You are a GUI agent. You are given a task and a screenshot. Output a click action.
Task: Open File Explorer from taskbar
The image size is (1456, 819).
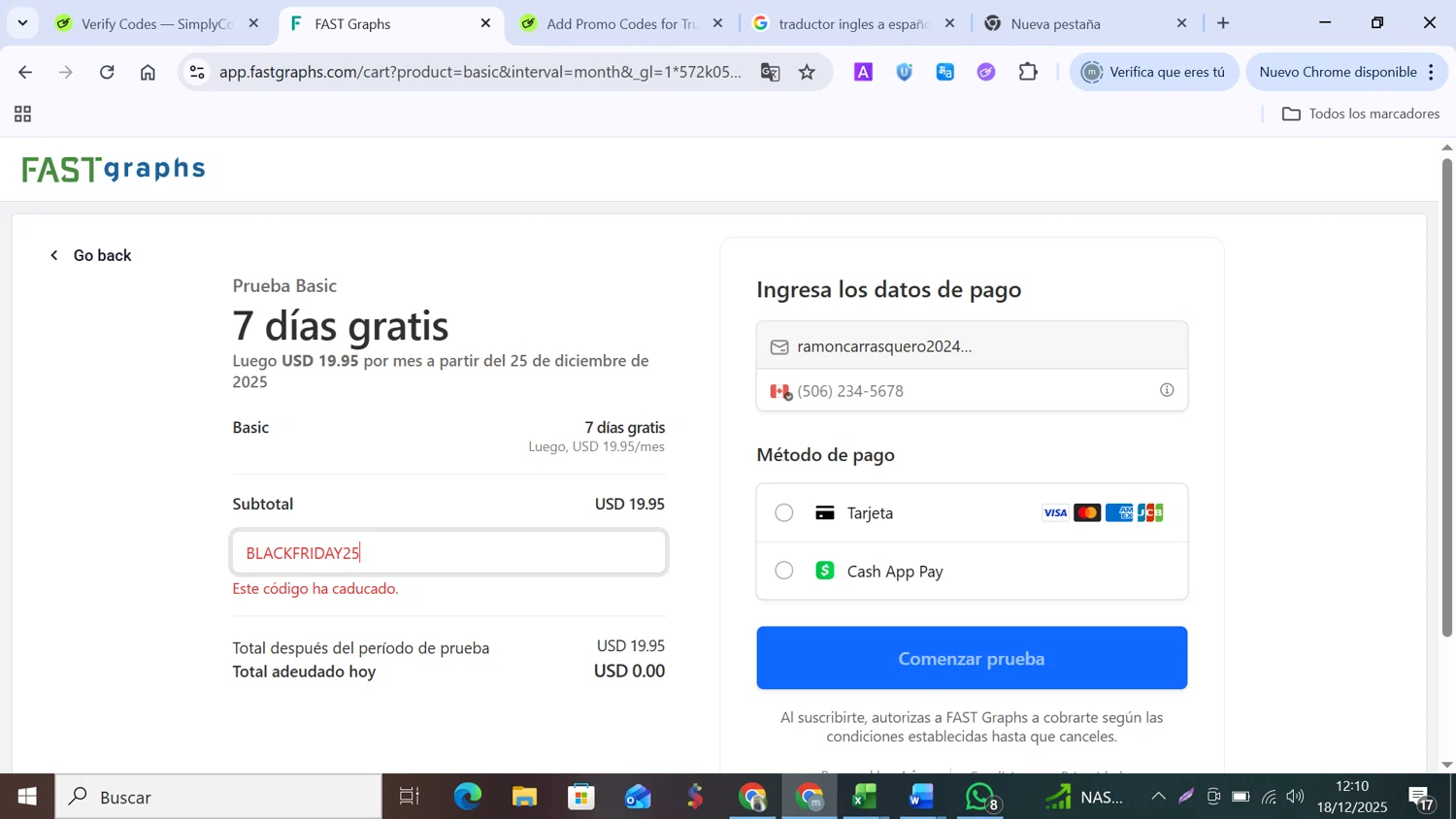524,797
